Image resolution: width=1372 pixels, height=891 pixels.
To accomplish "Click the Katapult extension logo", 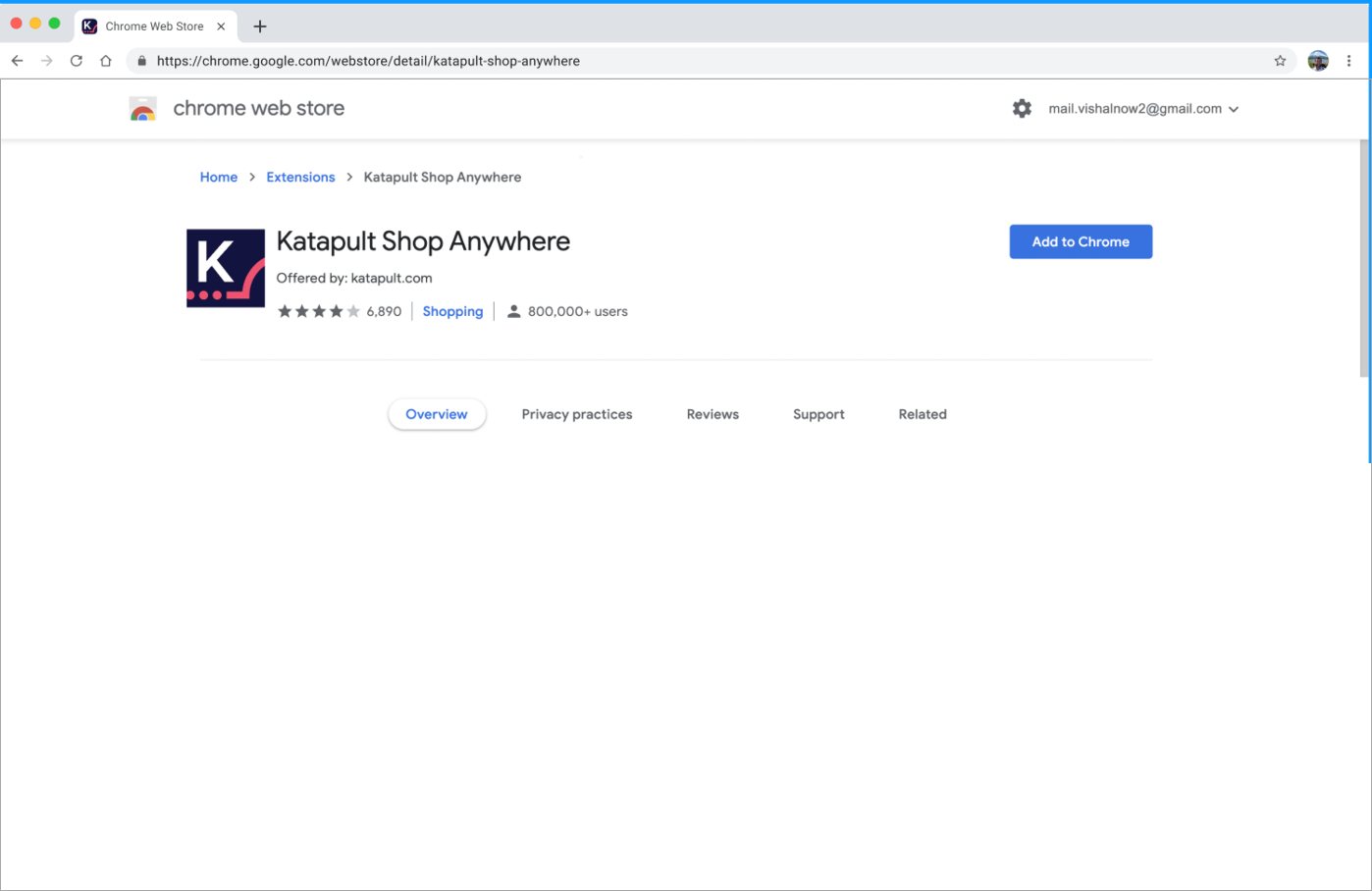I will point(226,268).
